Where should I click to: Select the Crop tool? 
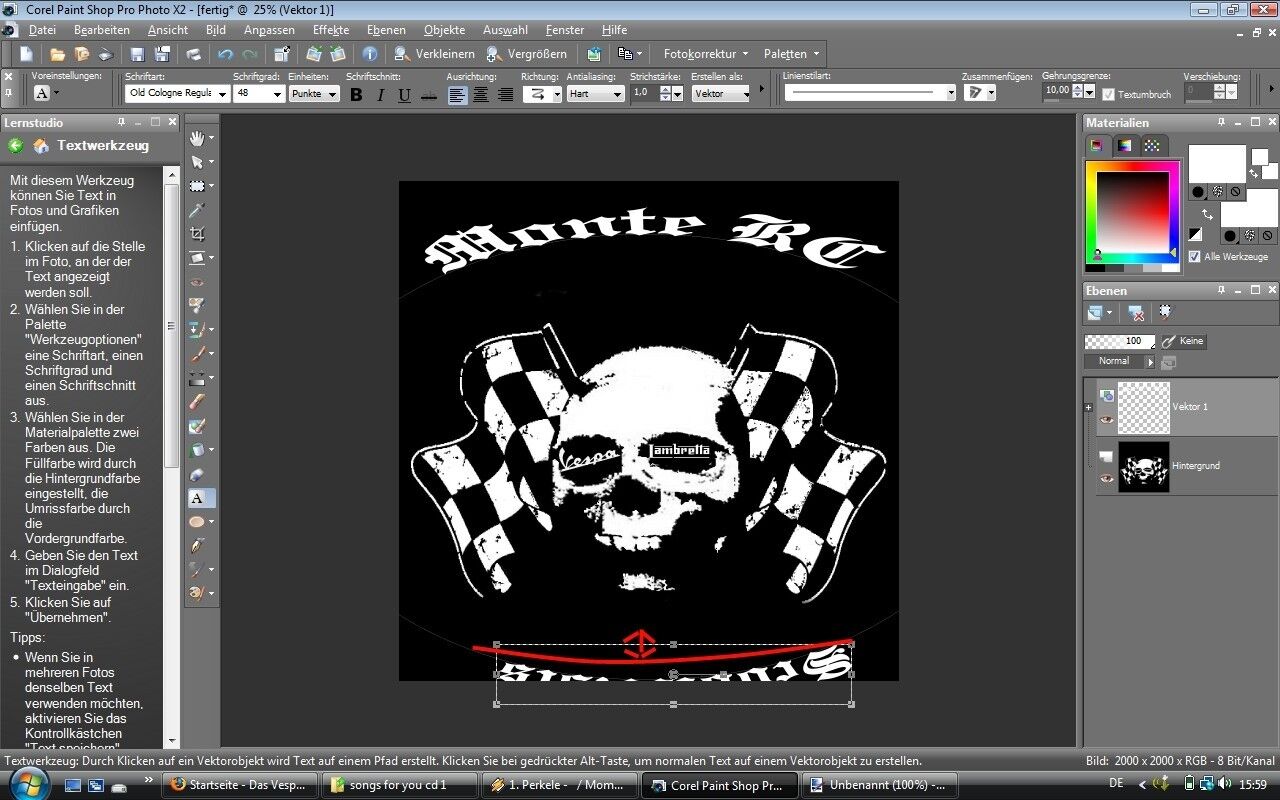(x=197, y=234)
